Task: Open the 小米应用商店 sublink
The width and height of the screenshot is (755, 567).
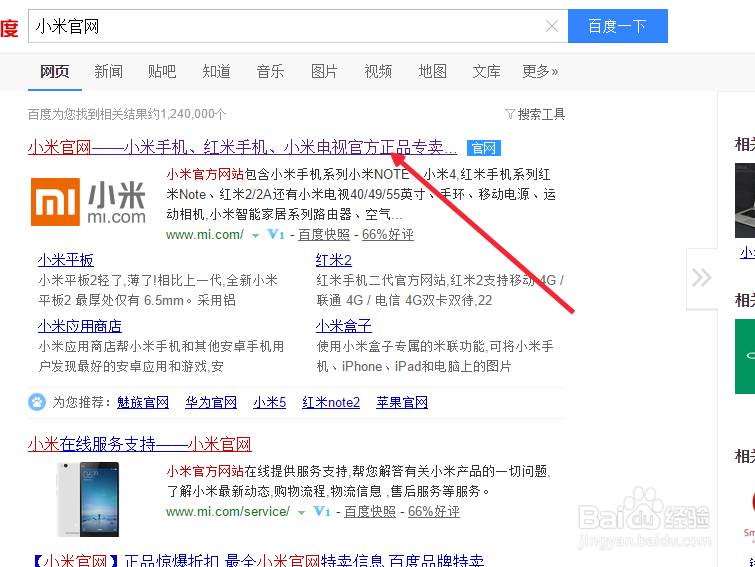Action: [x=79, y=326]
